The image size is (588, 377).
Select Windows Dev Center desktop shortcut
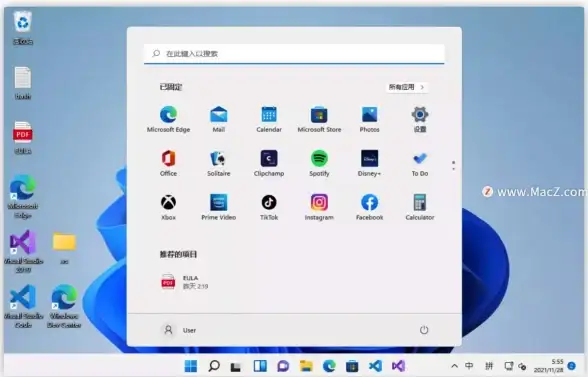(x=64, y=306)
